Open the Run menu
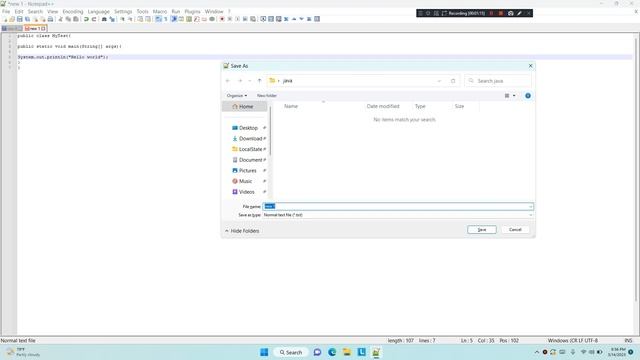The image size is (640, 360). 176,11
